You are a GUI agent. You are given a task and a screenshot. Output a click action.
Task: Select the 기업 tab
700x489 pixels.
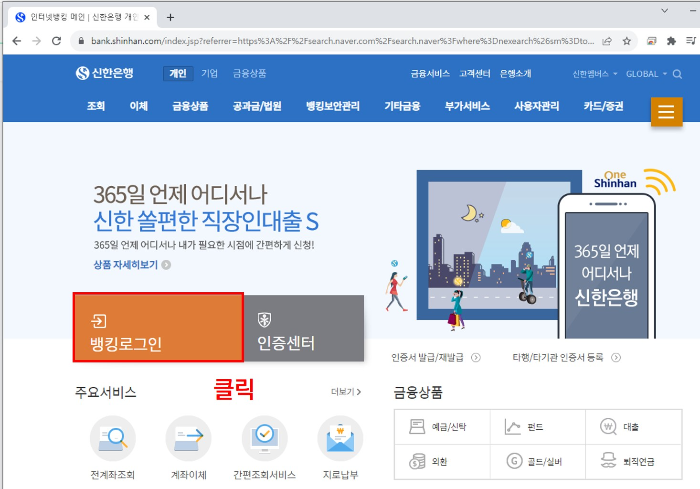pyautogui.click(x=209, y=73)
